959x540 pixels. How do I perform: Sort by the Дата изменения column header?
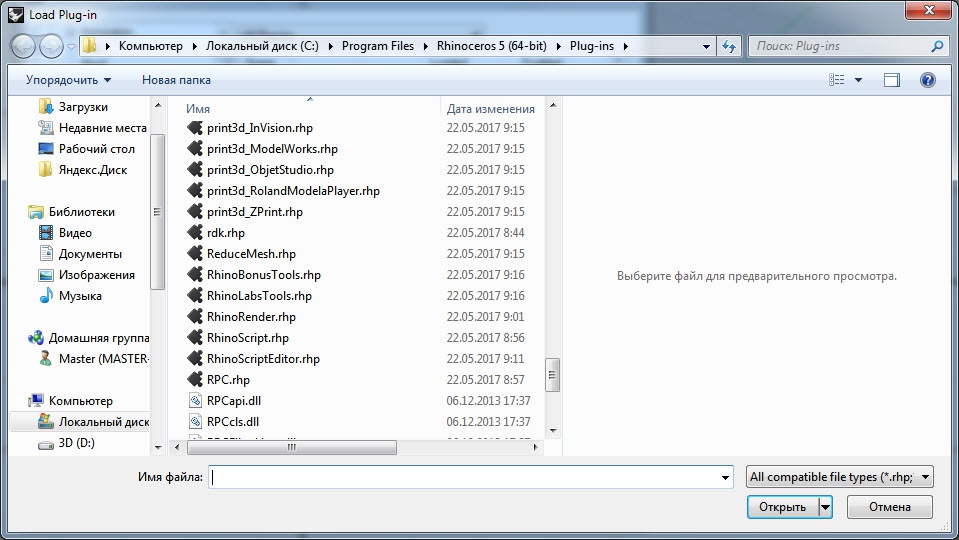pyautogui.click(x=492, y=108)
